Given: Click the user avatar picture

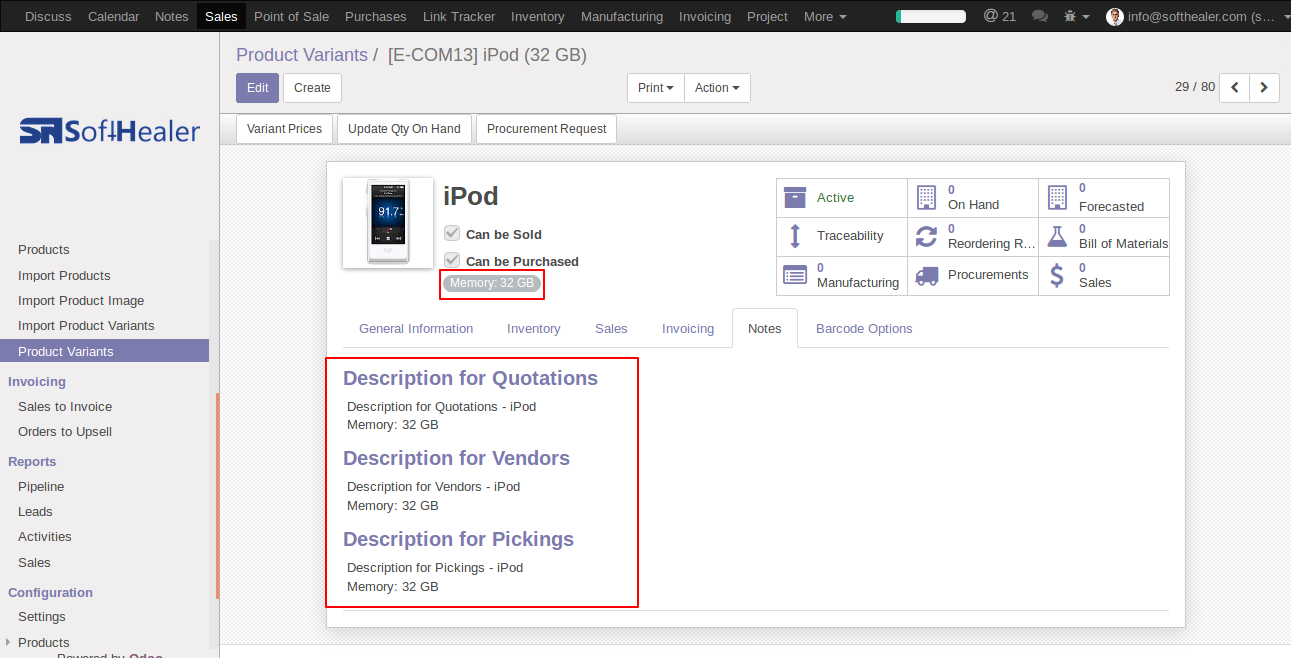Looking at the screenshot, I should coord(1115,16).
